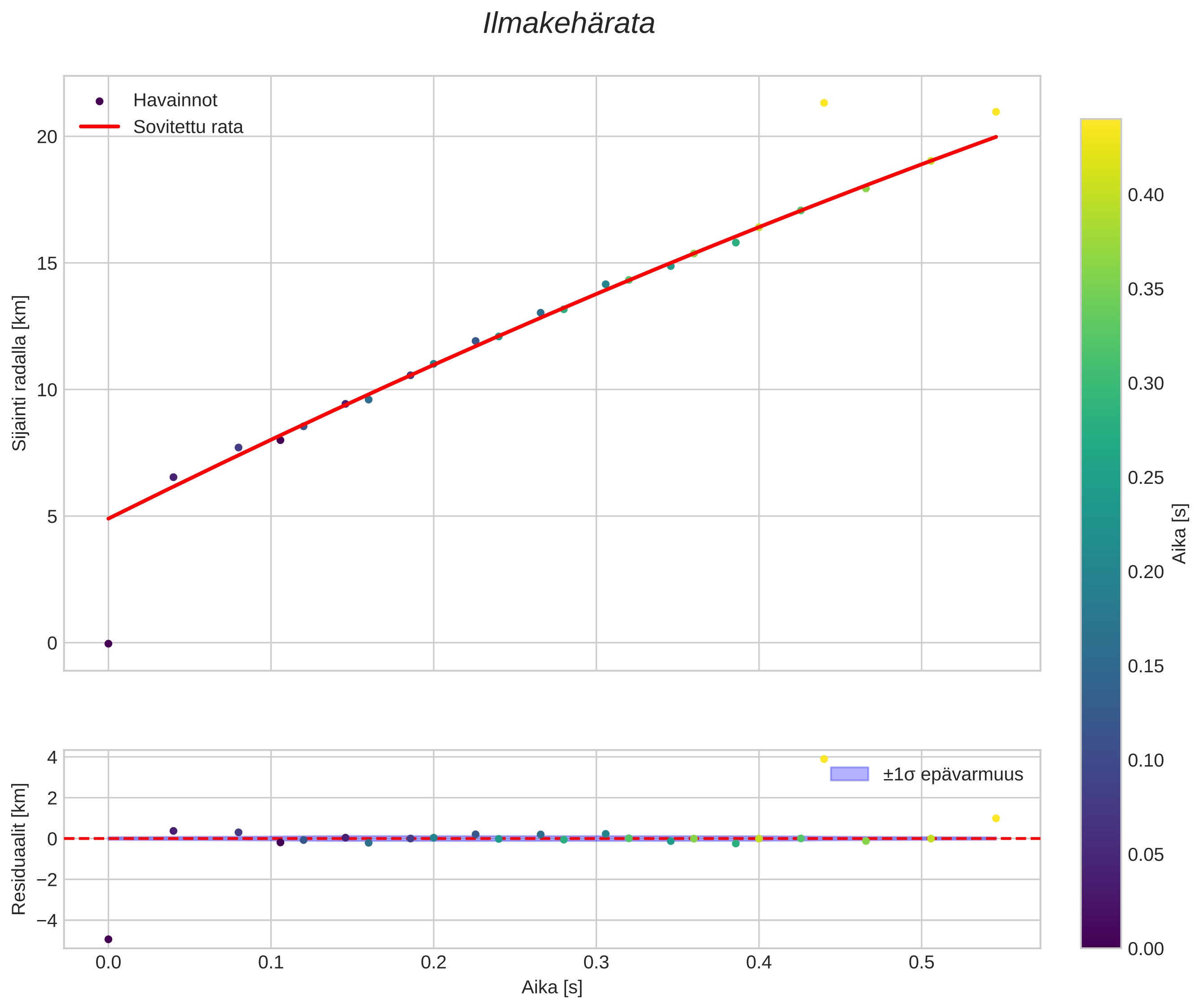Click the yellow residual outlier near 4 km
Viewport: 1200px width, 1008px height.
coord(824,759)
